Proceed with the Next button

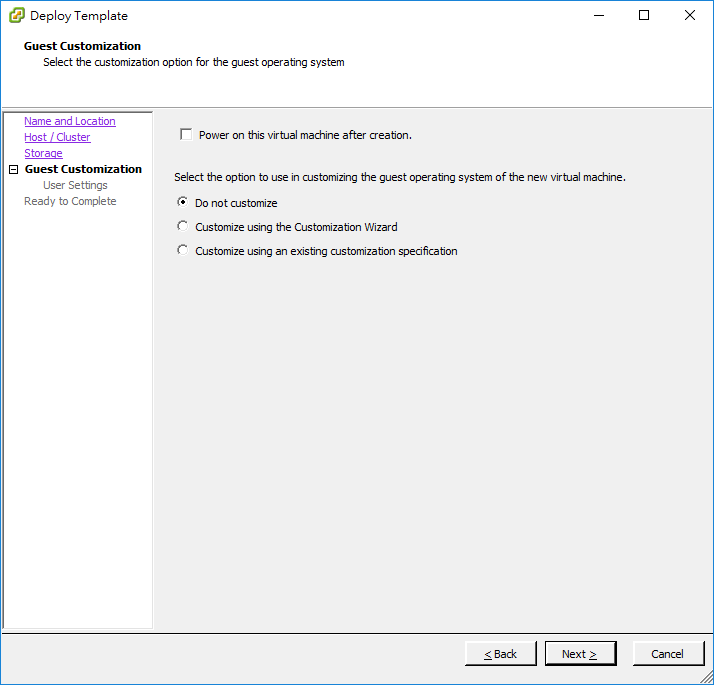[x=580, y=654]
